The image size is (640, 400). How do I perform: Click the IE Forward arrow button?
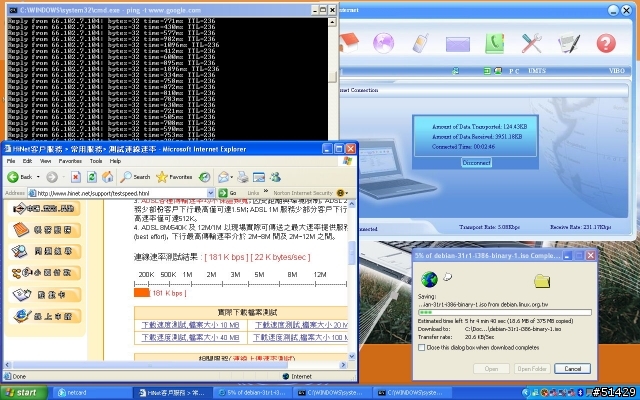pos(52,177)
